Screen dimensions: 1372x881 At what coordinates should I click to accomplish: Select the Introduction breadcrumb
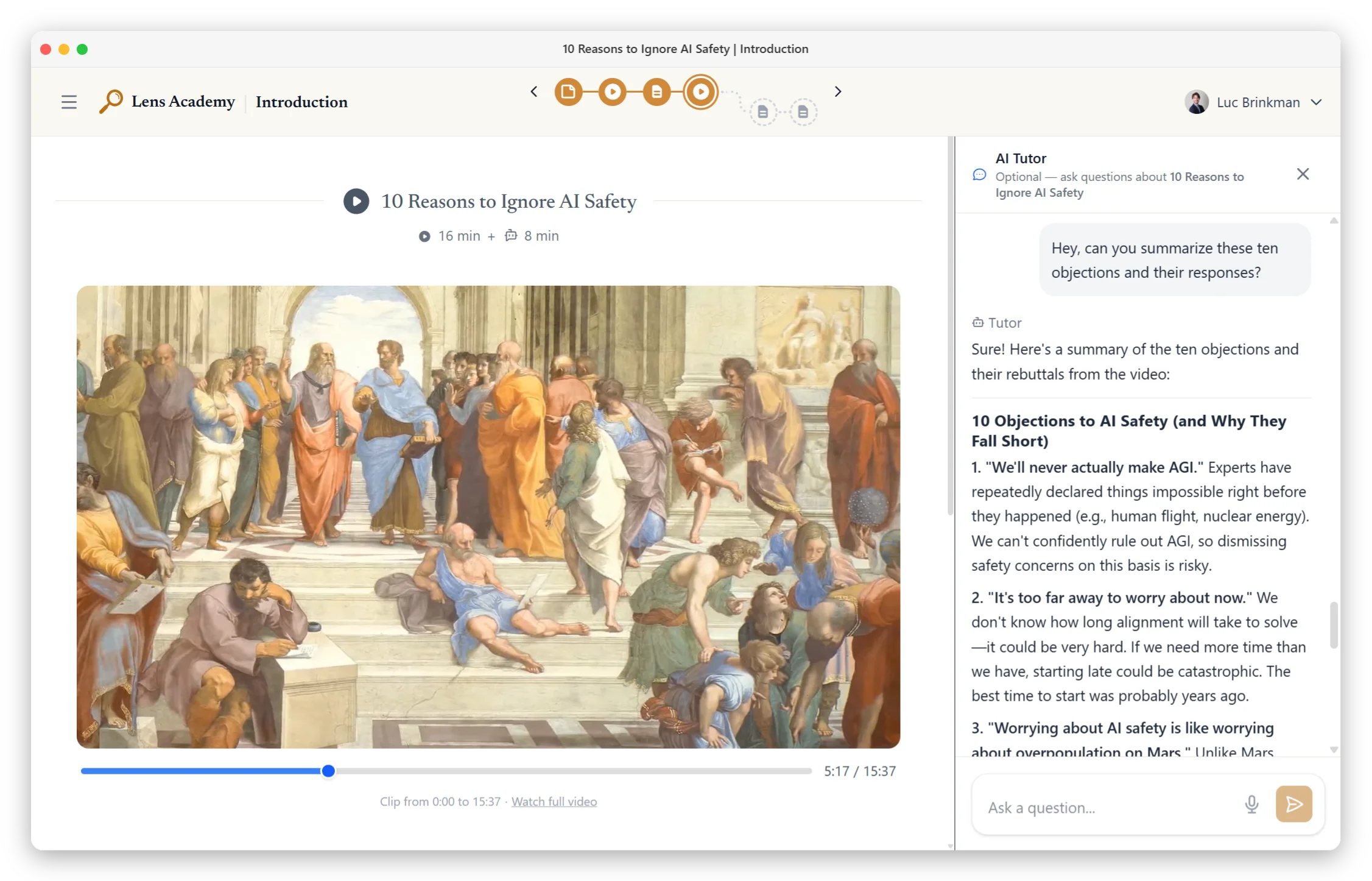pyautogui.click(x=301, y=102)
